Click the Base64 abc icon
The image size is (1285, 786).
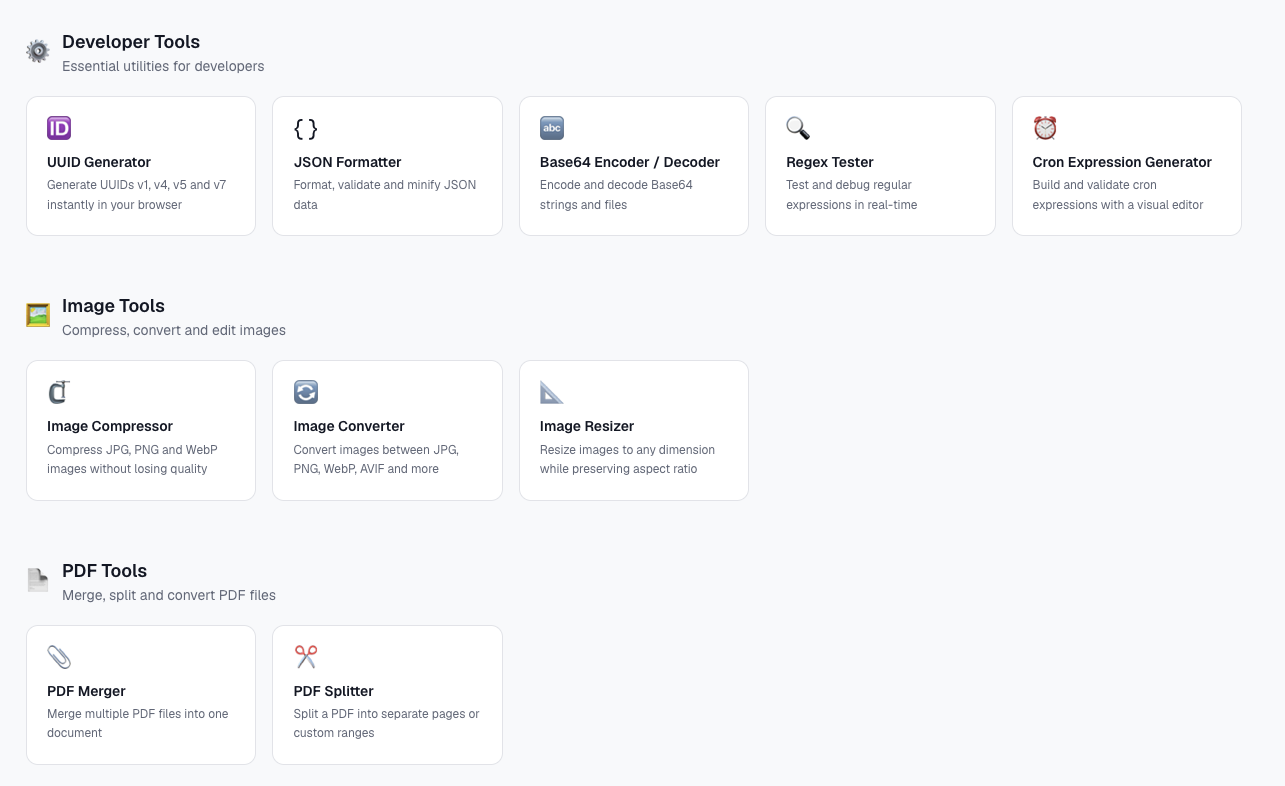coord(552,128)
